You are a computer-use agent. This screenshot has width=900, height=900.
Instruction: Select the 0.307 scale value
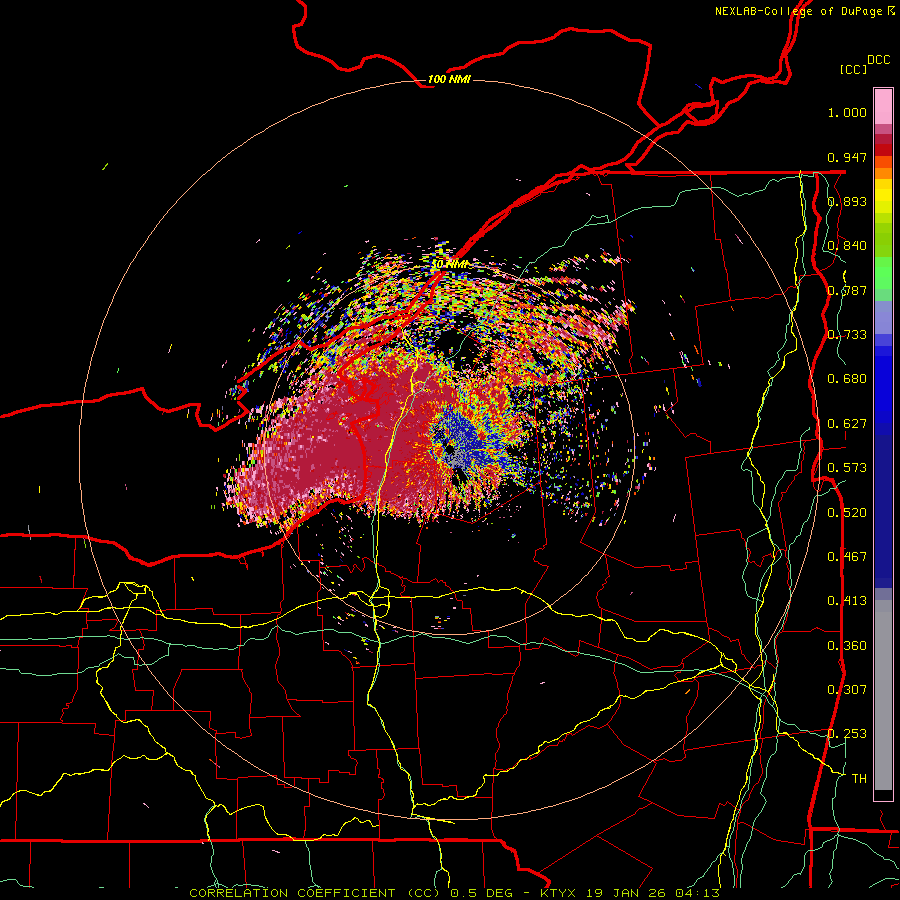pos(847,690)
